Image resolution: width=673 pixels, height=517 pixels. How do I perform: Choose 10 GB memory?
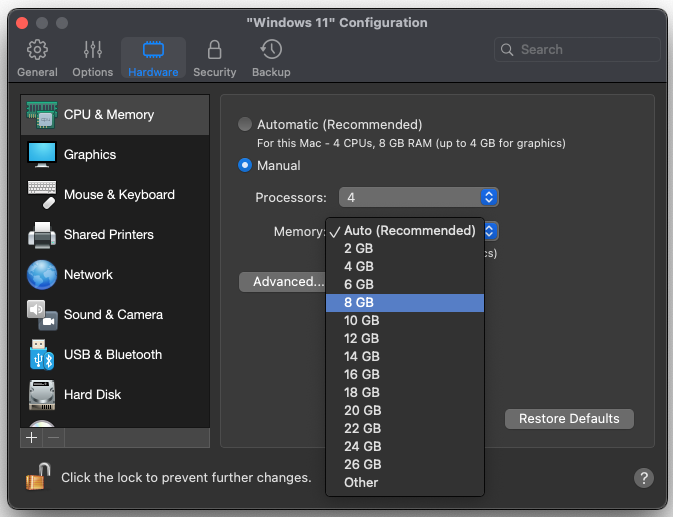tap(405, 320)
